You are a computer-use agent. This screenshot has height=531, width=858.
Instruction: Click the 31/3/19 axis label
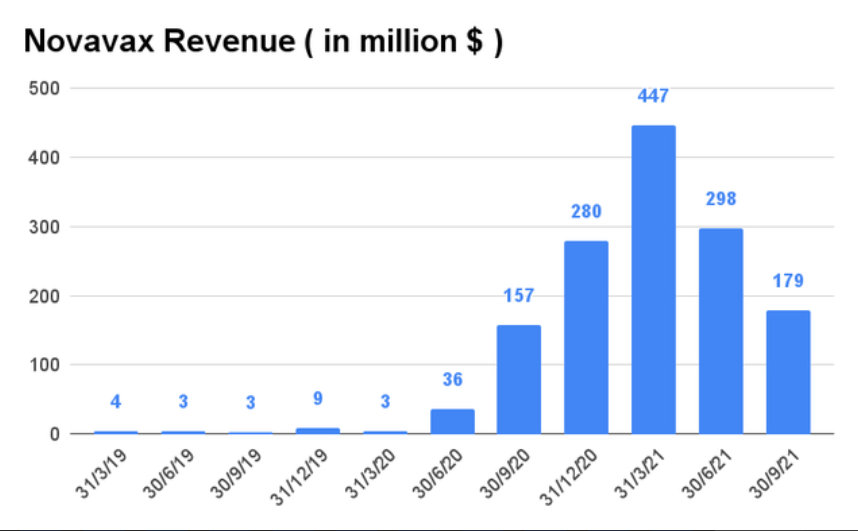pyautogui.click(x=101, y=474)
